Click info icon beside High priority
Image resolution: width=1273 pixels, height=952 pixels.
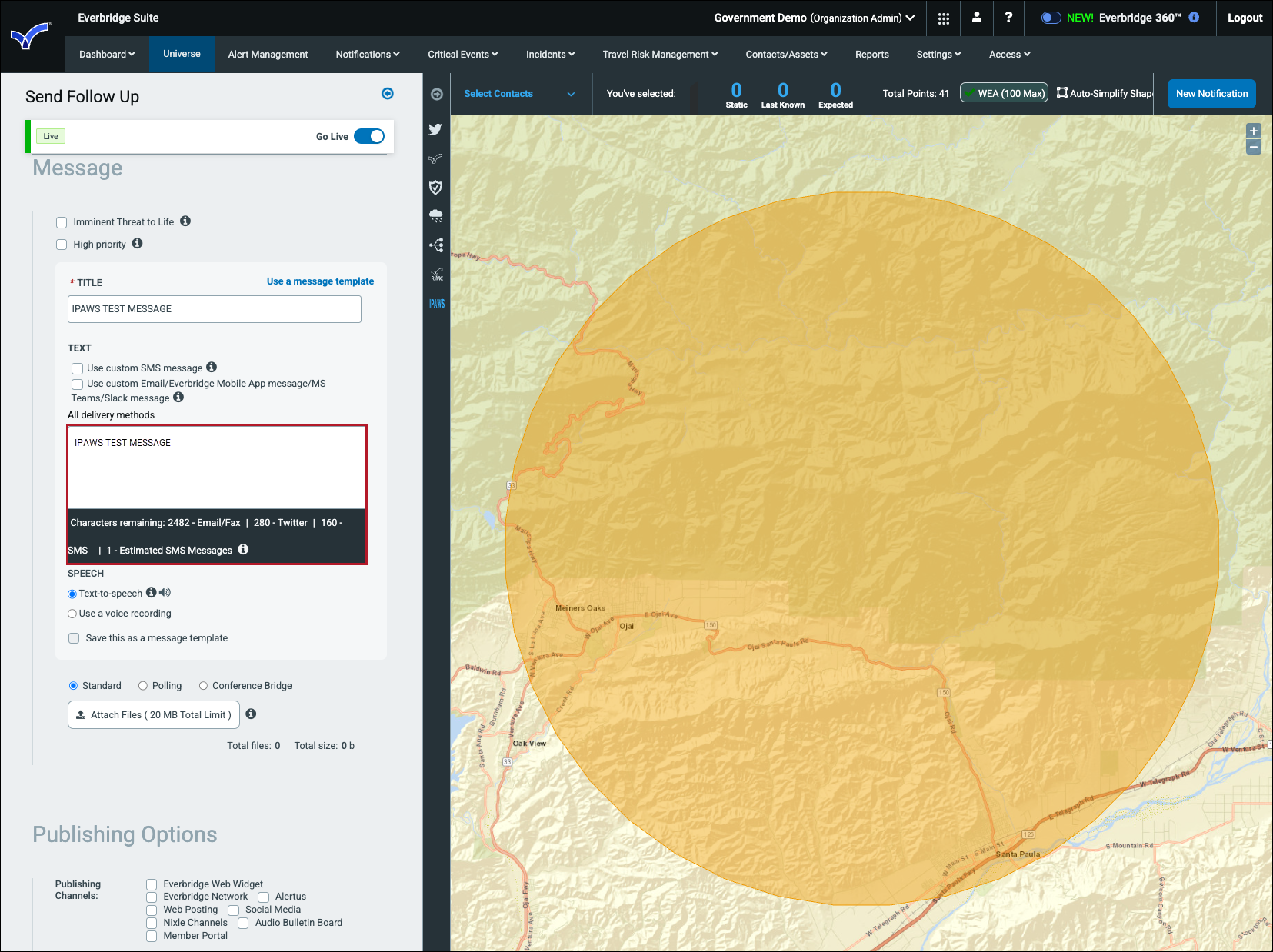[x=138, y=244]
